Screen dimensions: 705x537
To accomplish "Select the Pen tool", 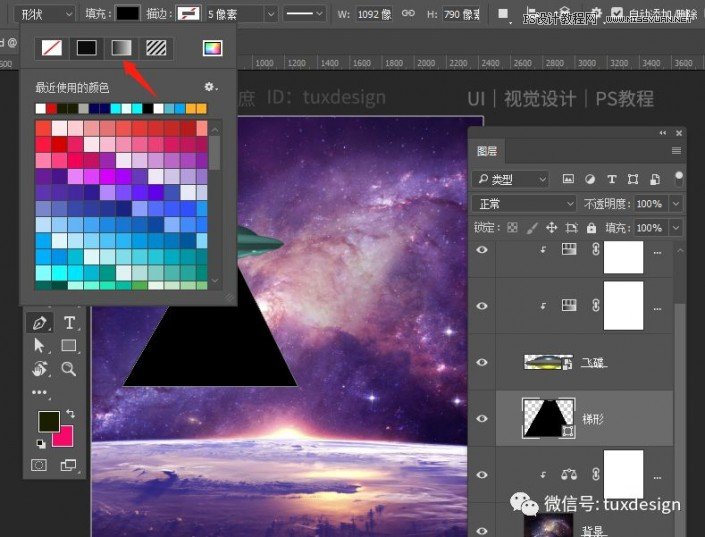I will pyautogui.click(x=40, y=322).
